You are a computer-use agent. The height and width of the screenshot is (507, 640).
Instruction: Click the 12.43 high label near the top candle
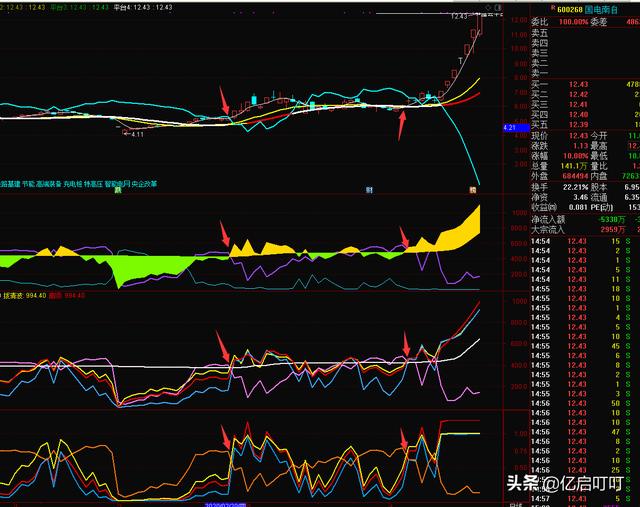pyautogui.click(x=460, y=16)
